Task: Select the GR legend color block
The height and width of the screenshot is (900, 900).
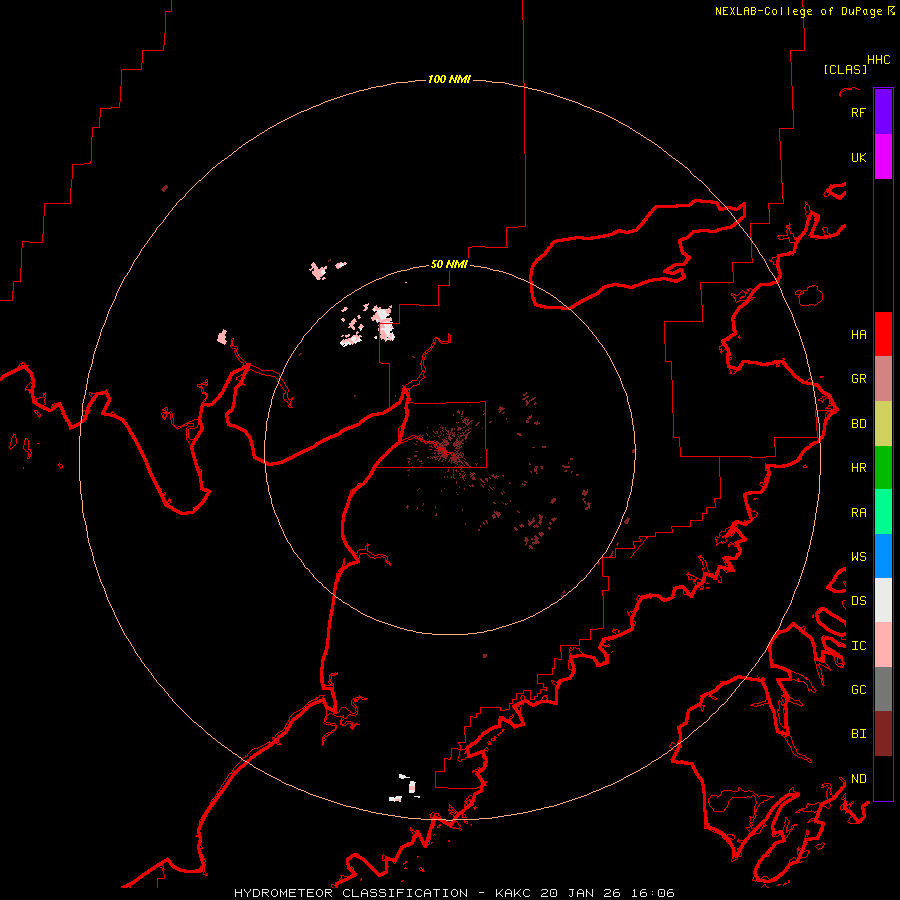Action: [x=883, y=379]
